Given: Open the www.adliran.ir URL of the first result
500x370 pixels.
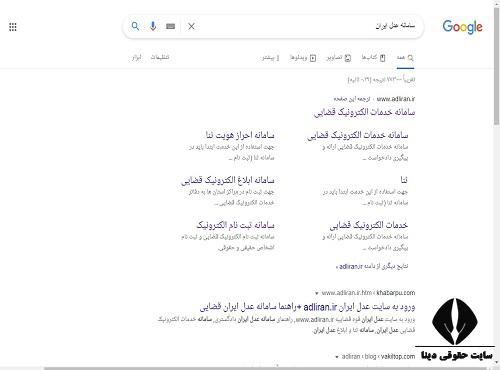Looking at the screenshot, I should 396,99.
